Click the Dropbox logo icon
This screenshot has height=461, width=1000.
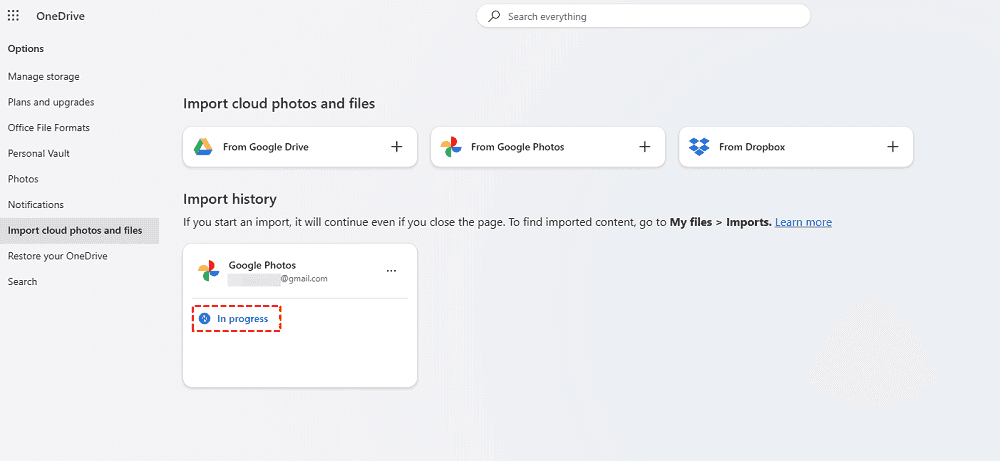click(699, 147)
